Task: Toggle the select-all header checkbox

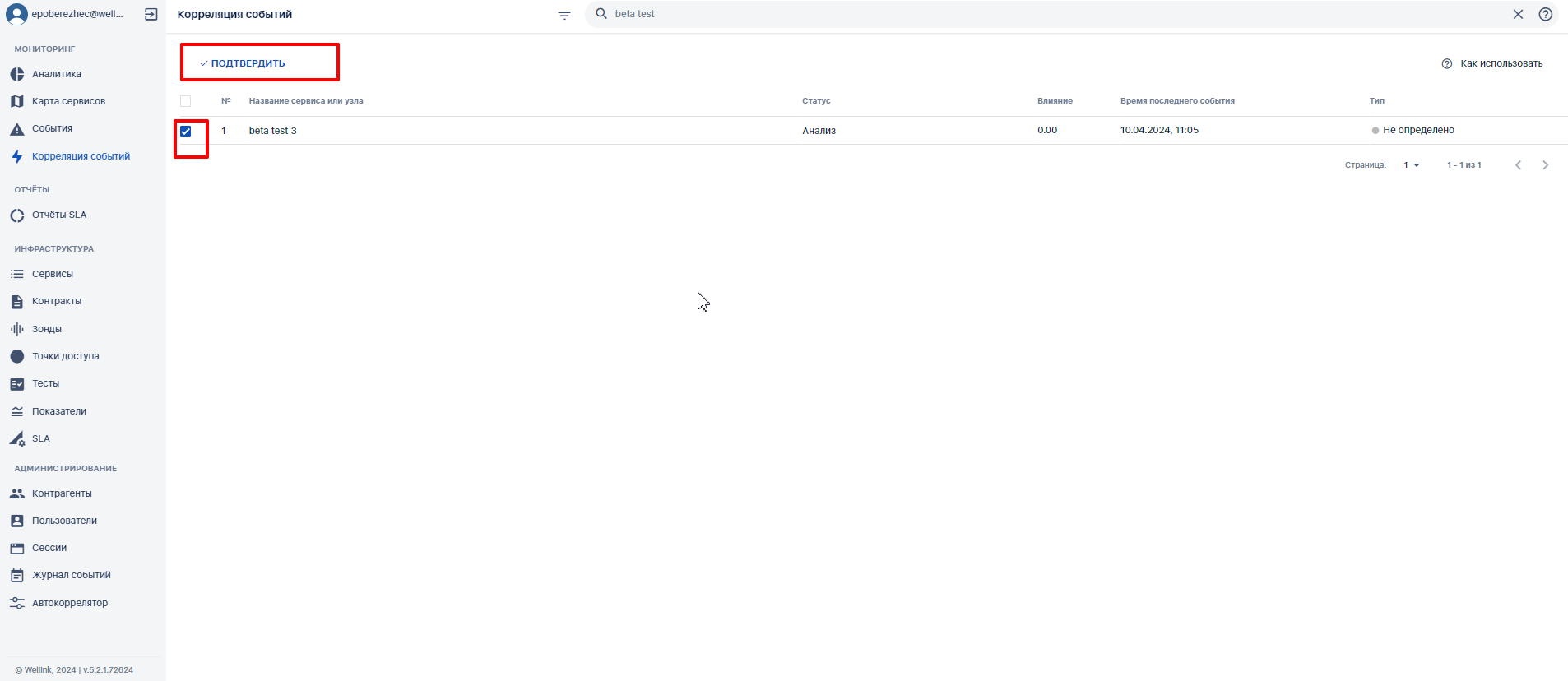Action: click(x=186, y=101)
